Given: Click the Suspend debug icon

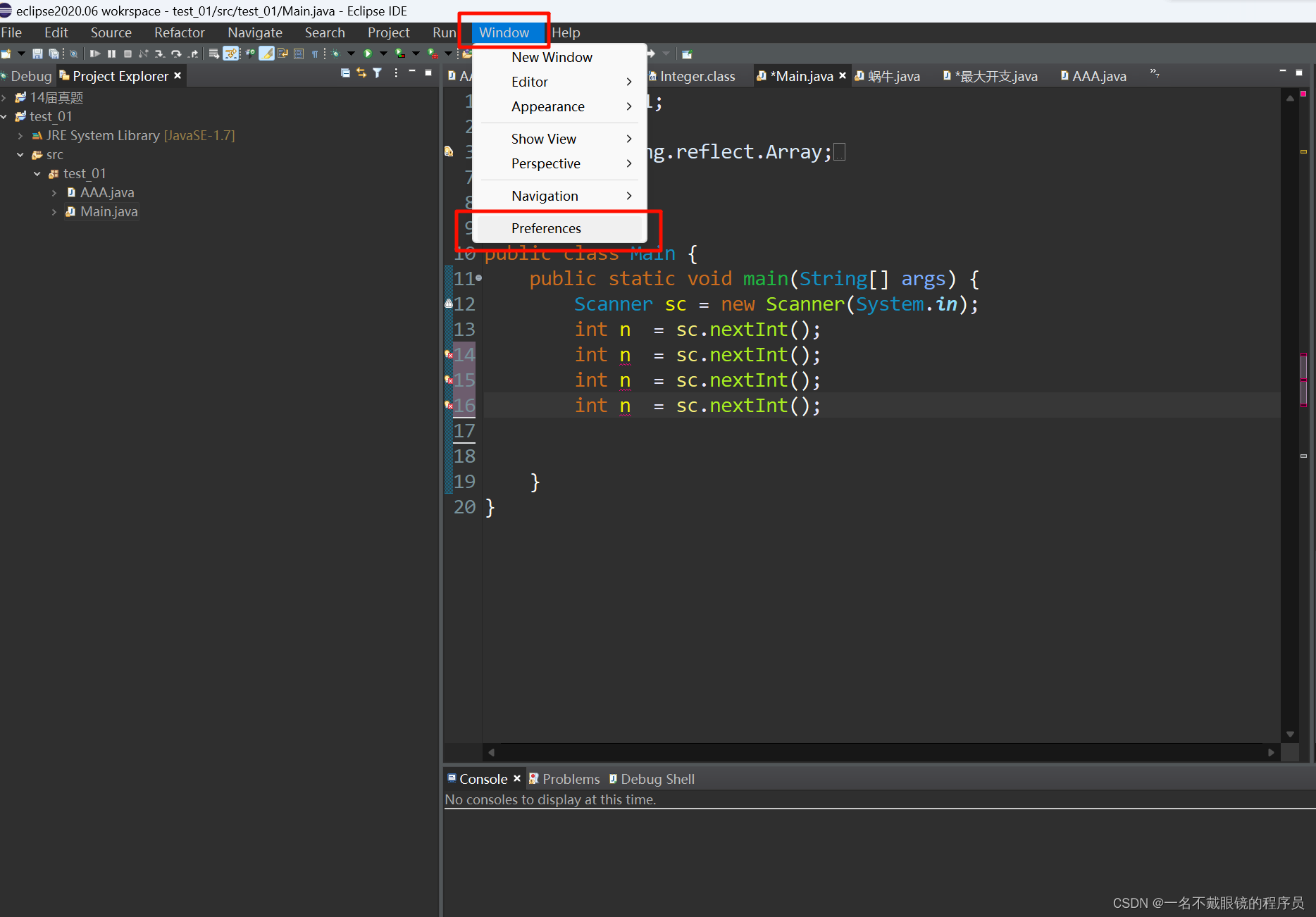Looking at the screenshot, I should tap(111, 54).
